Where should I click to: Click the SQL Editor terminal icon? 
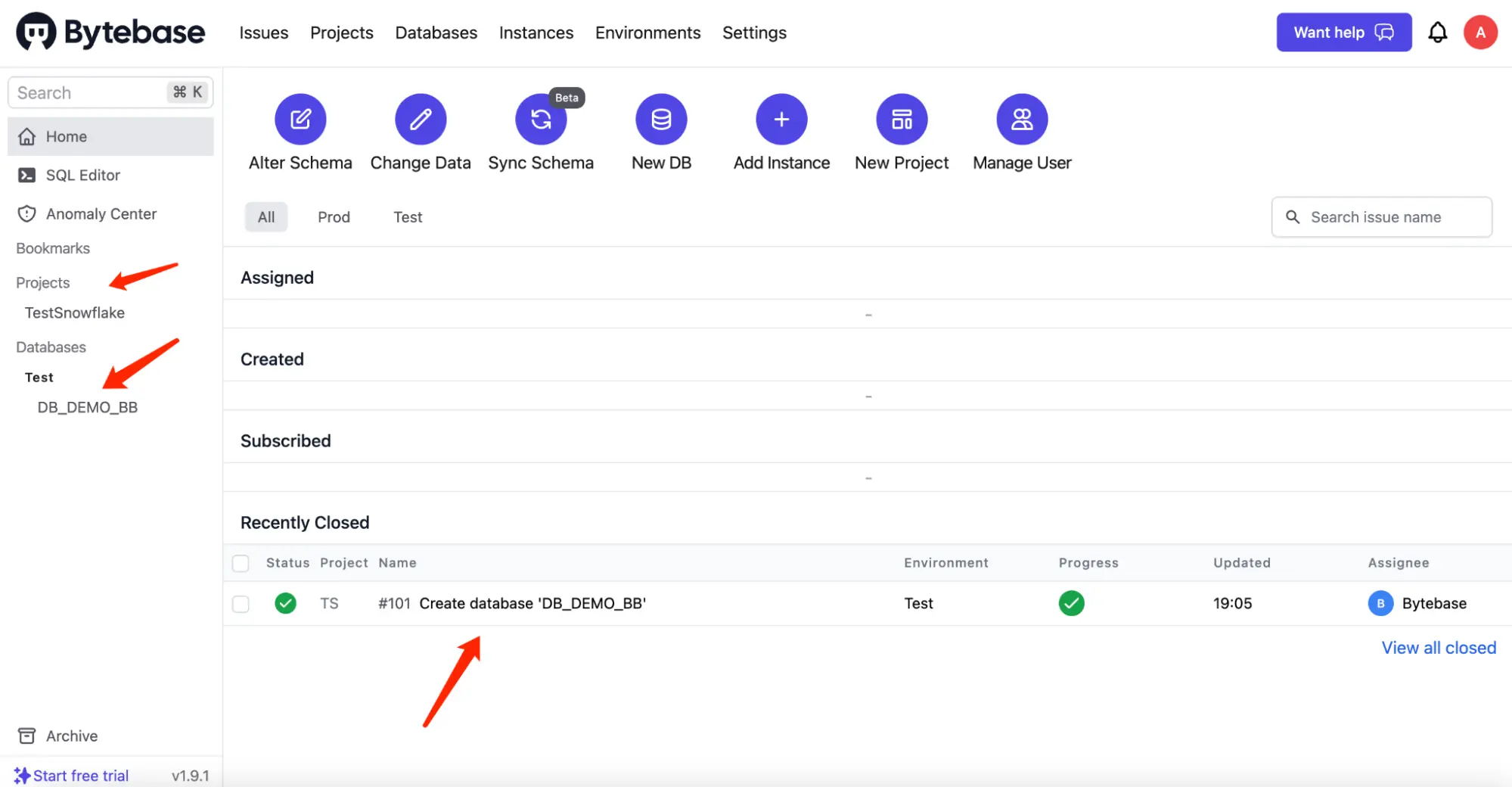tap(26, 176)
